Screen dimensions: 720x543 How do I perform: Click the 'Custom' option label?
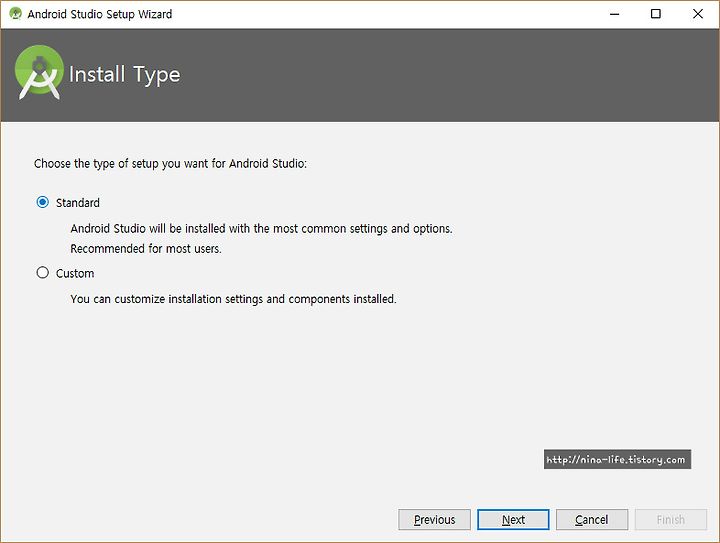(75, 274)
